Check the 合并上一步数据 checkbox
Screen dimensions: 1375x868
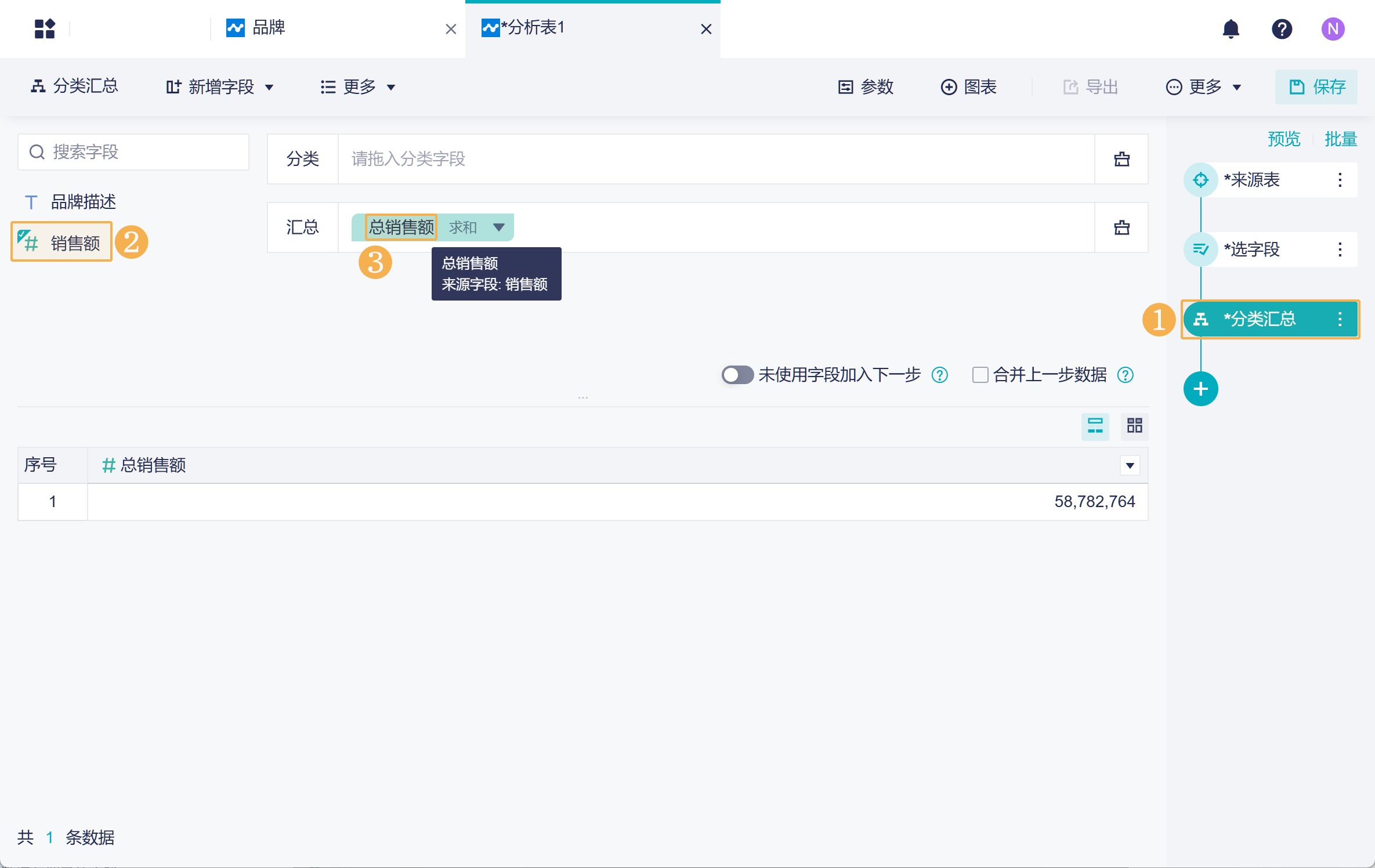pyautogui.click(x=980, y=375)
